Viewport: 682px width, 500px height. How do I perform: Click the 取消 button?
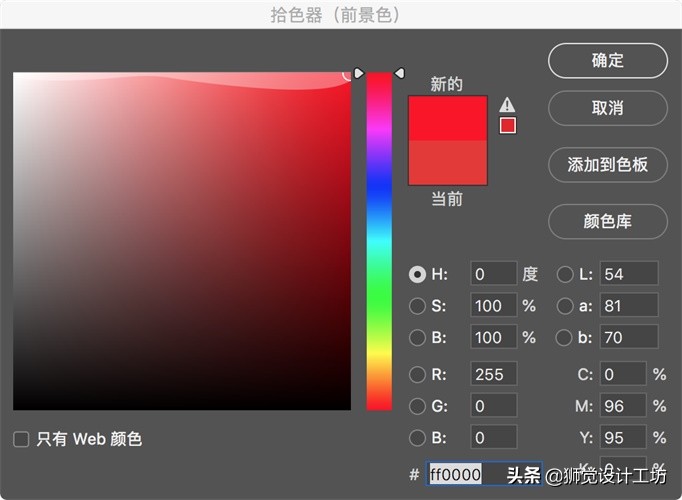coord(608,108)
